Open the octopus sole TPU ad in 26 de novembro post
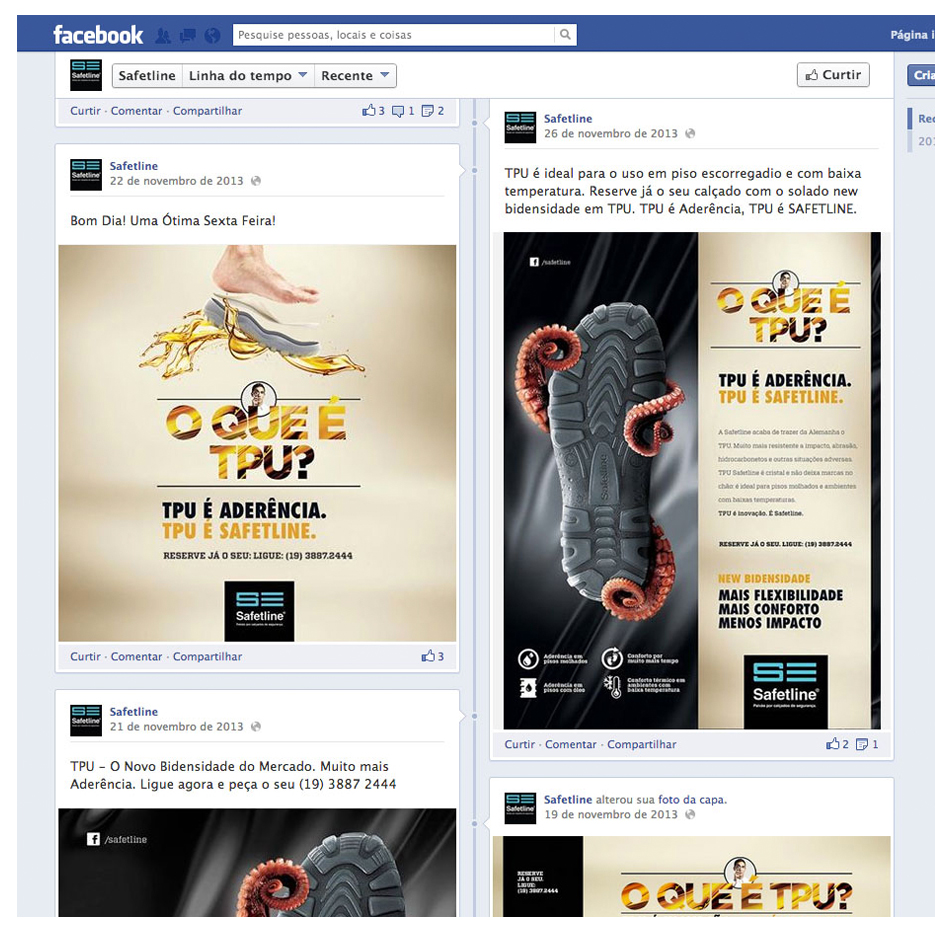935x930 pixels. pos(692,480)
